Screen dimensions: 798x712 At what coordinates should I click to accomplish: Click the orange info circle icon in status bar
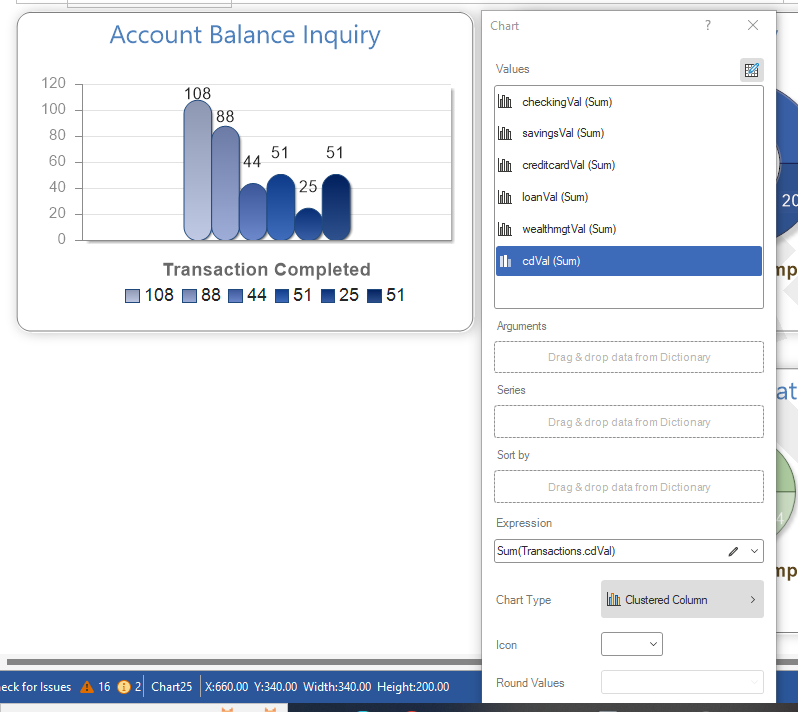(124, 687)
